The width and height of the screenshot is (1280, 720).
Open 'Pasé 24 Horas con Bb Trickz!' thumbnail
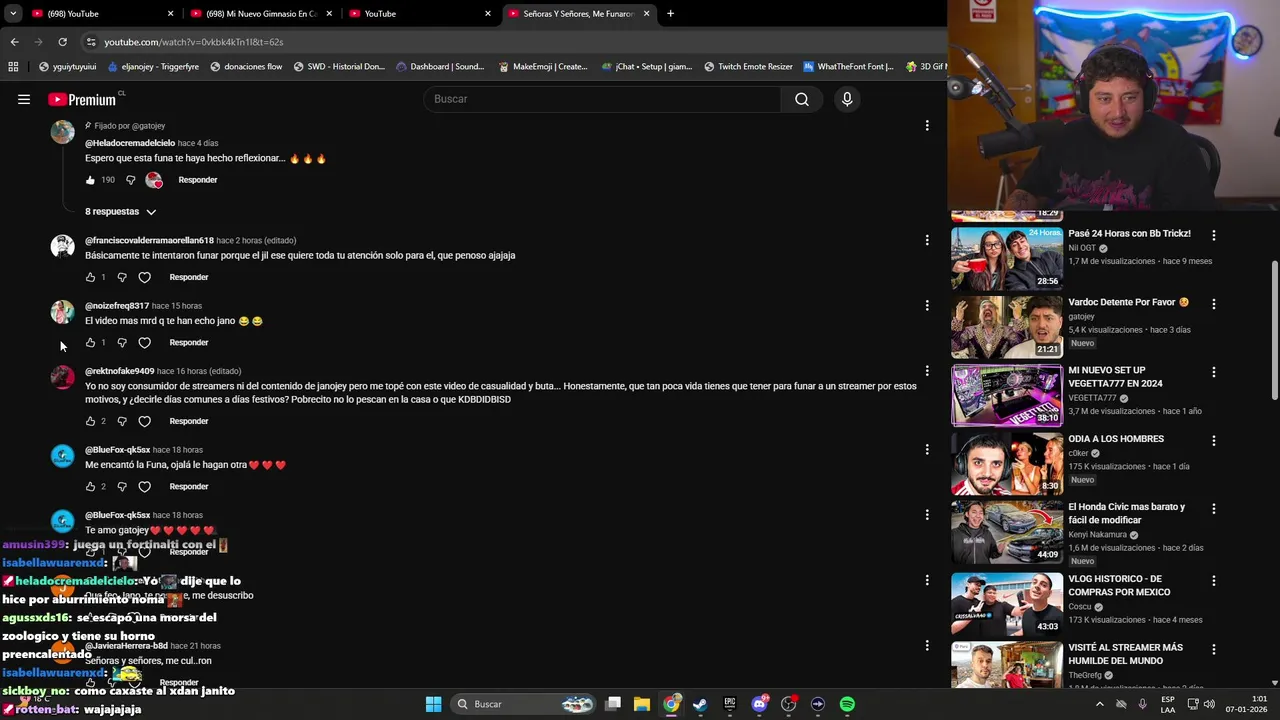tap(1006, 258)
